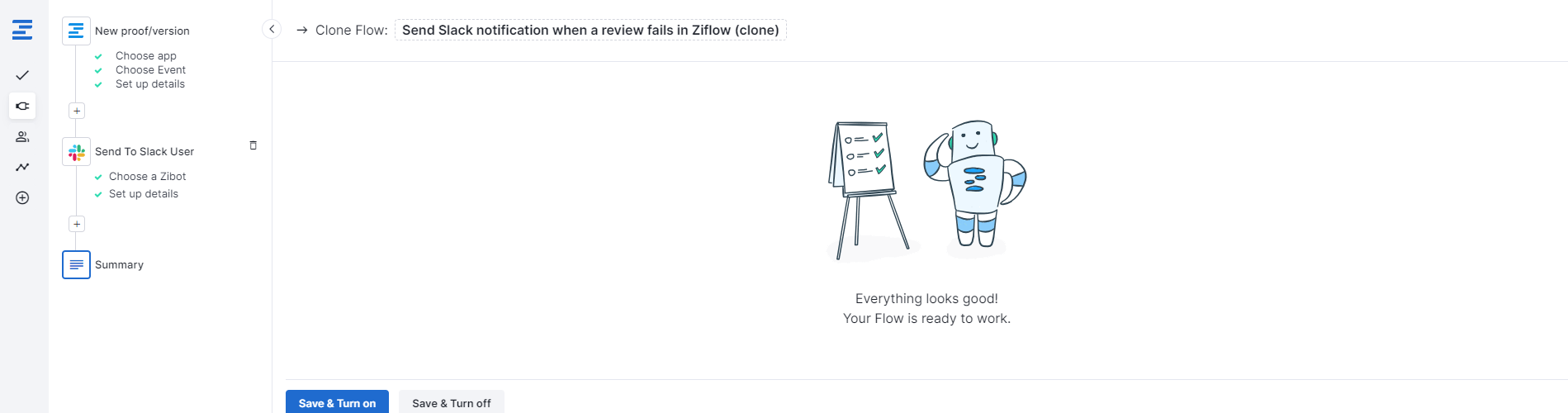Click the Ziflow logo icon
Screen dimensions: 1568x413
coord(22,31)
